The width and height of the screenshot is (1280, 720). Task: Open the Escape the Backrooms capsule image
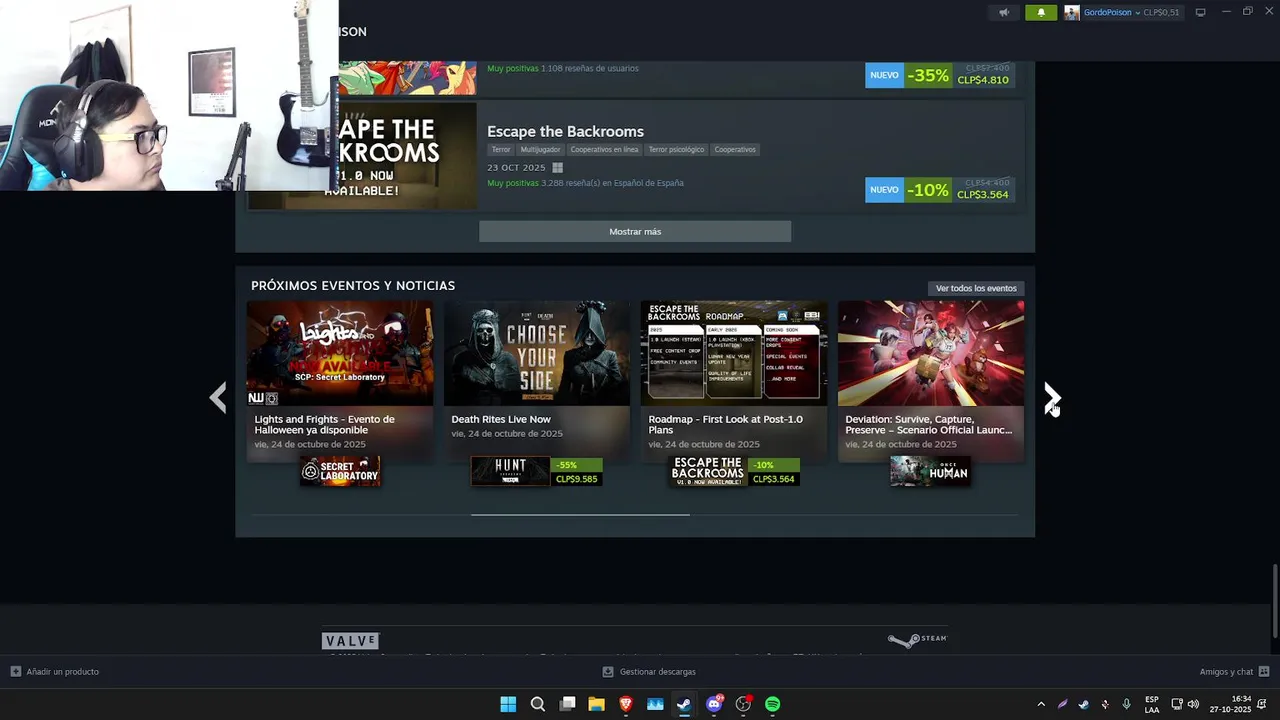tap(362, 156)
